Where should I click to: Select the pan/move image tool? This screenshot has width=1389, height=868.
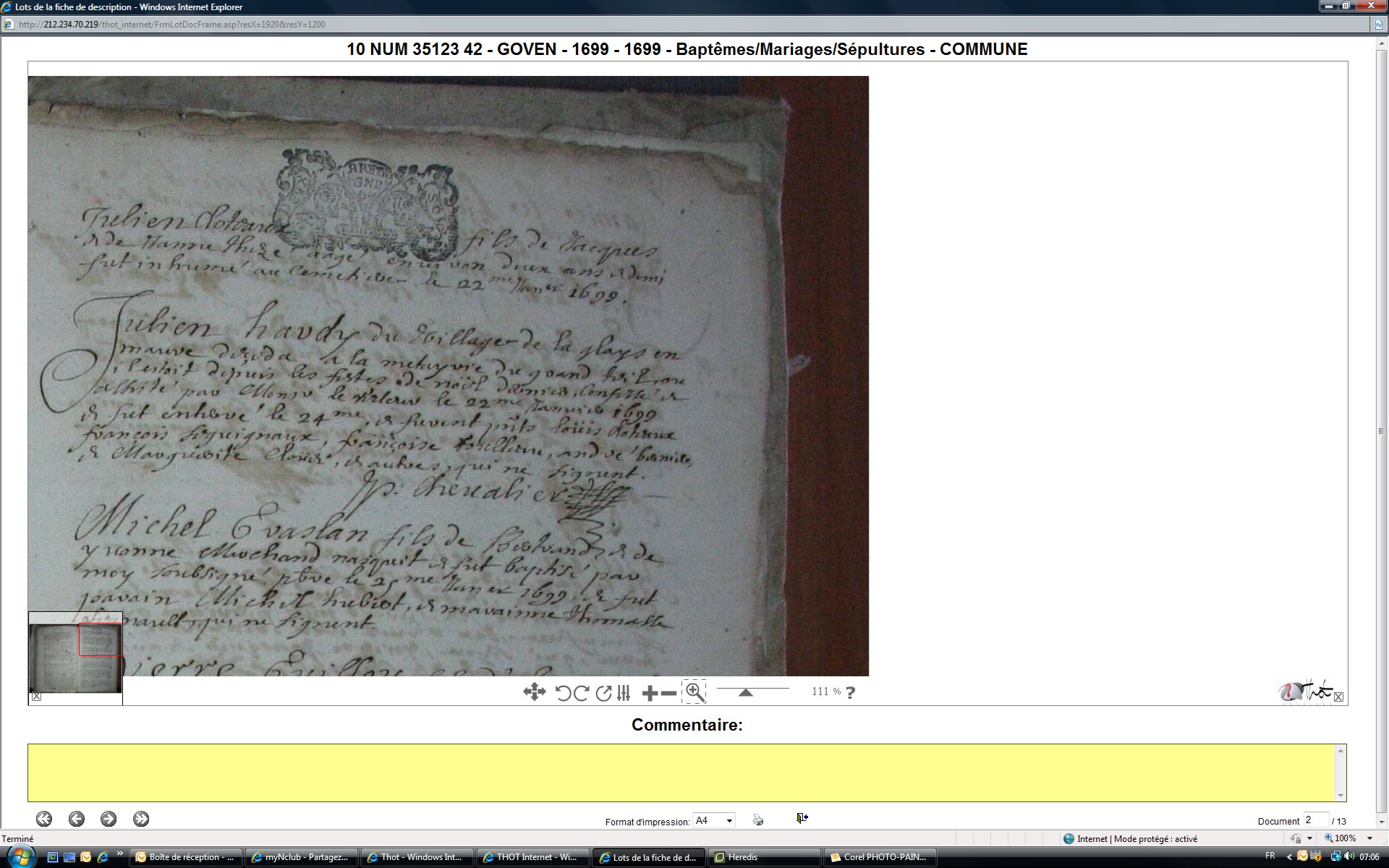click(x=534, y=692)
